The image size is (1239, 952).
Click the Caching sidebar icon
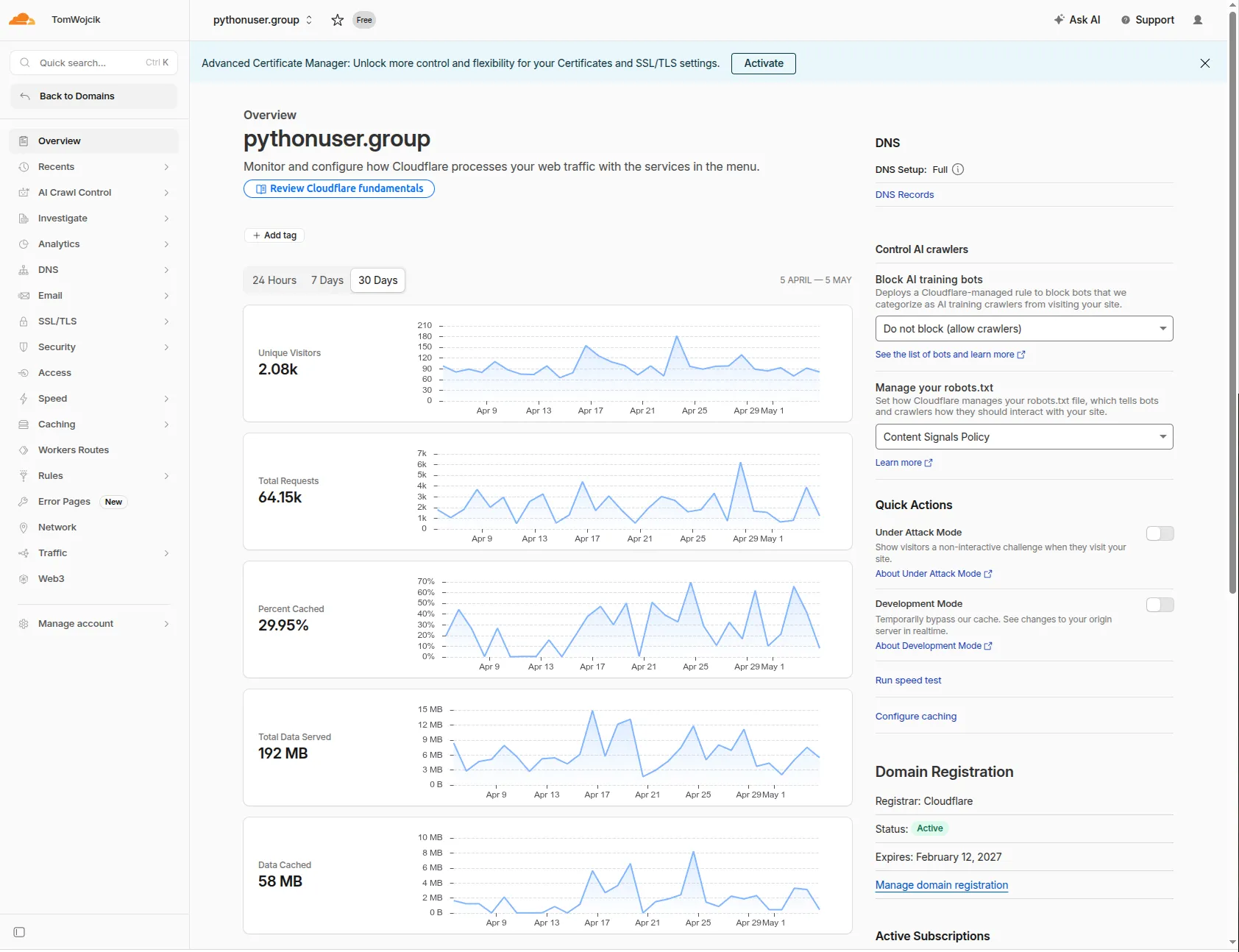coord(24,425)
